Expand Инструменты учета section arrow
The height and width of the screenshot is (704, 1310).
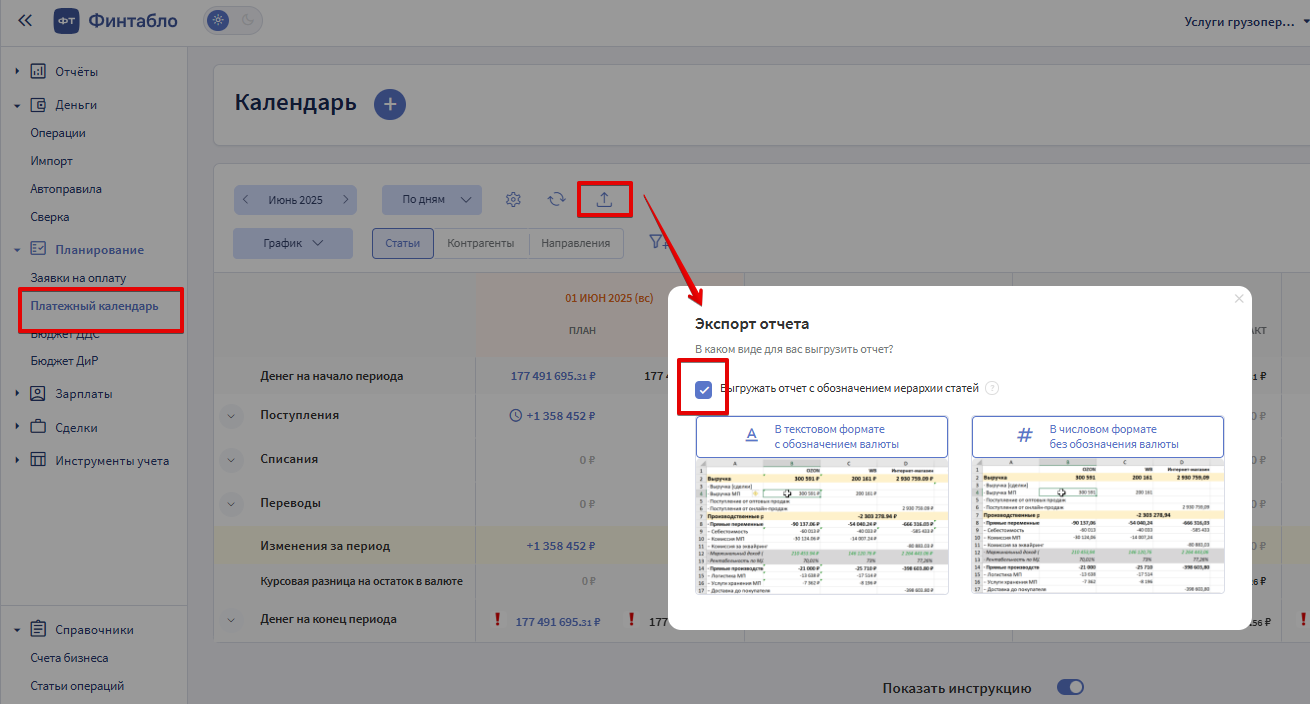pyautogui.click(x=17, y=461)
